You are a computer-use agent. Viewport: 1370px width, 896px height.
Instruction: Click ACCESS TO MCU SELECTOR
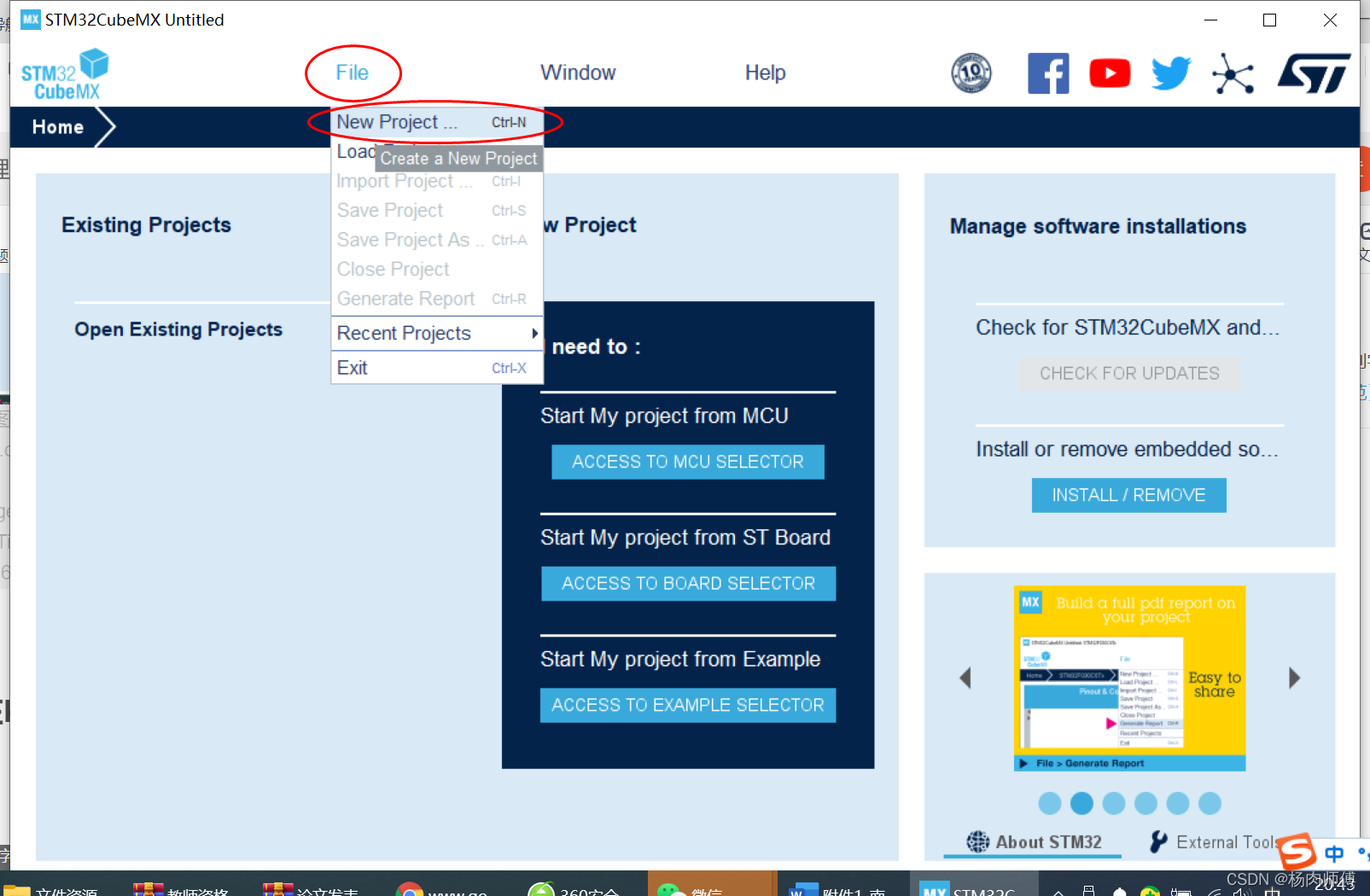[688, 462]
